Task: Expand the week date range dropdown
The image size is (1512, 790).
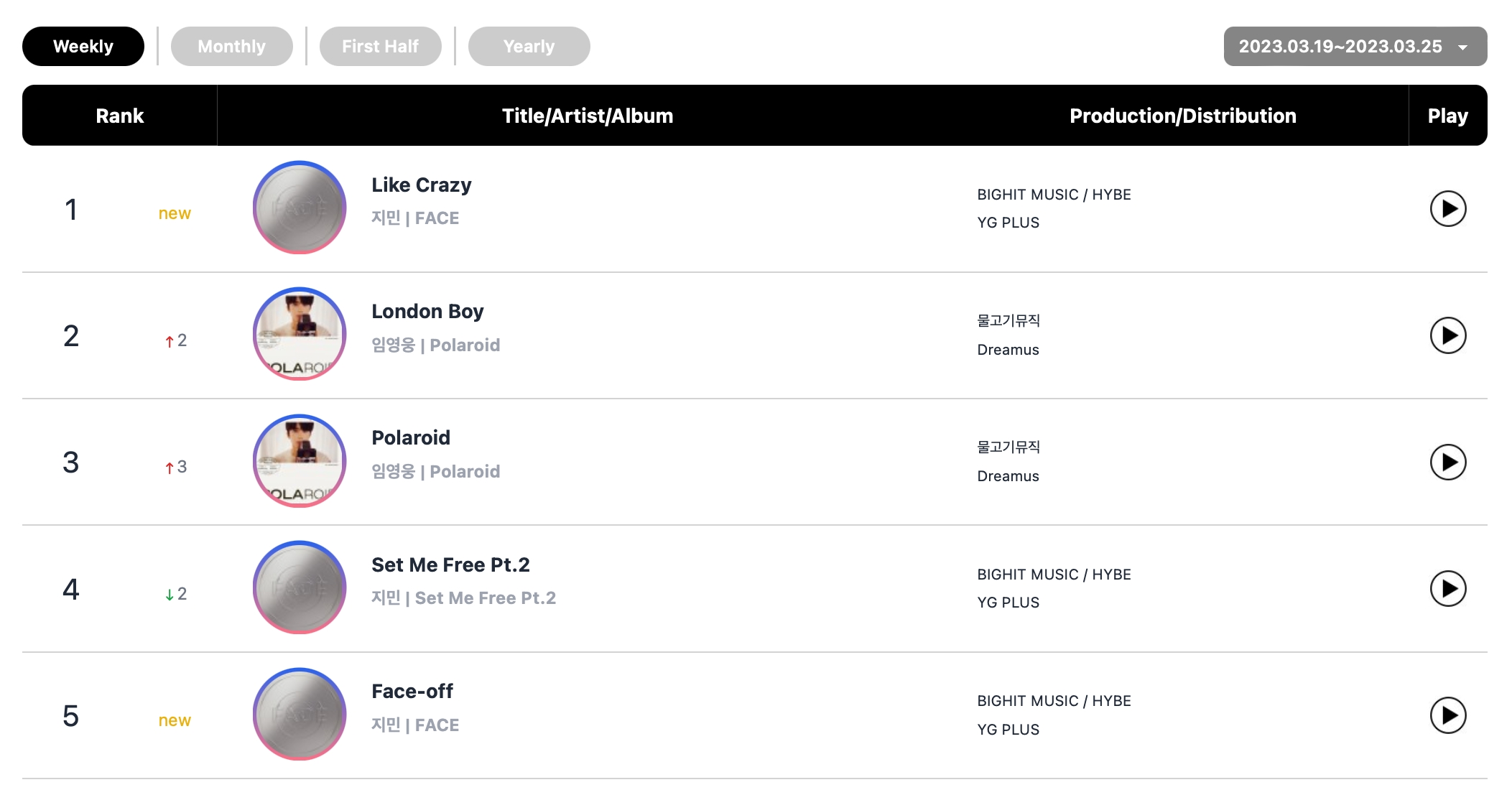Action: point(1355,47)
